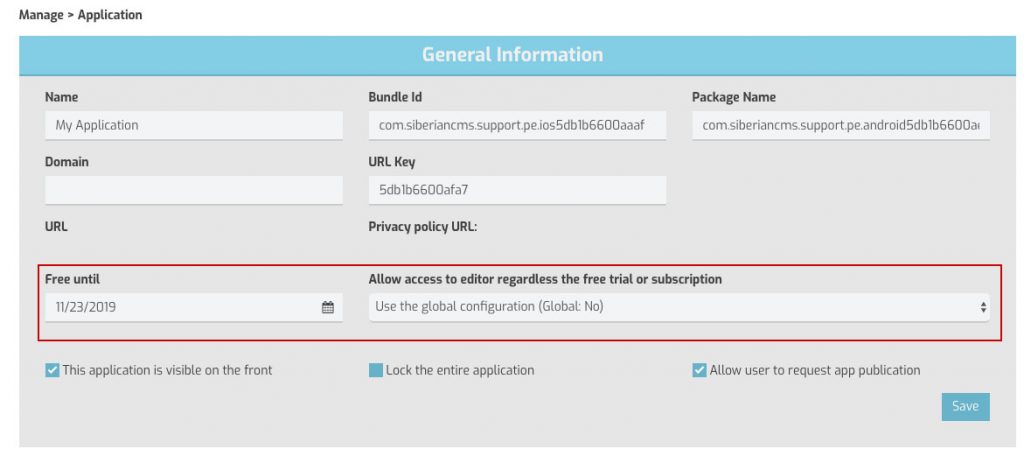Open the calendar picker icon in Free until
Image resolution: width=1024 pixels, height=456 pixels.
point(327,307)
